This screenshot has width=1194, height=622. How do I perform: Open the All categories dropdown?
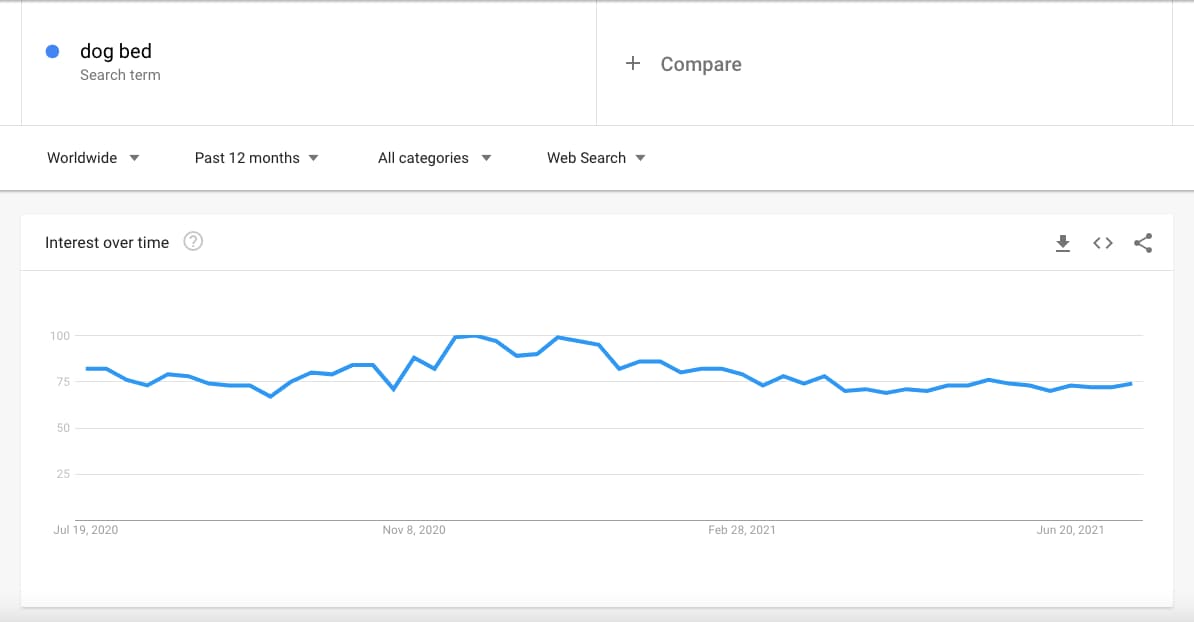[435, 158]
